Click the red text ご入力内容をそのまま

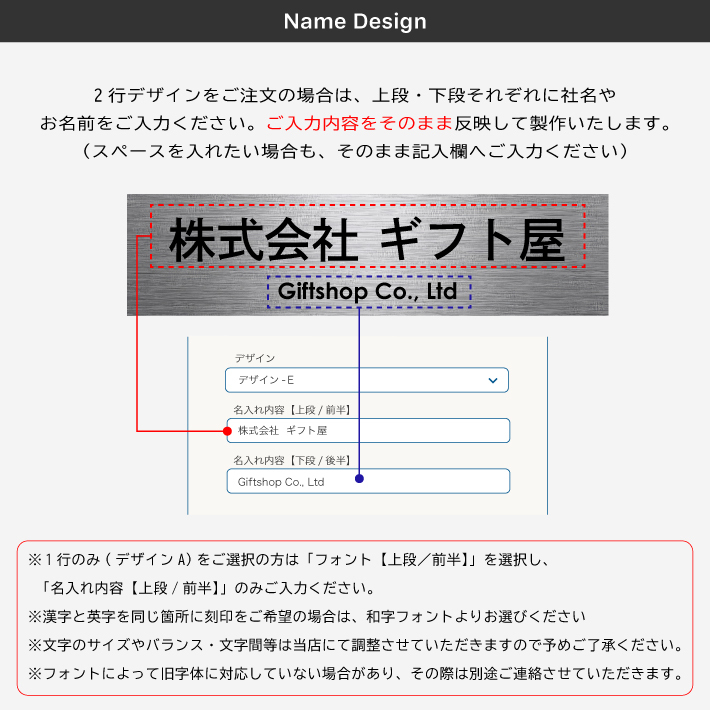[x=360, y=123]
